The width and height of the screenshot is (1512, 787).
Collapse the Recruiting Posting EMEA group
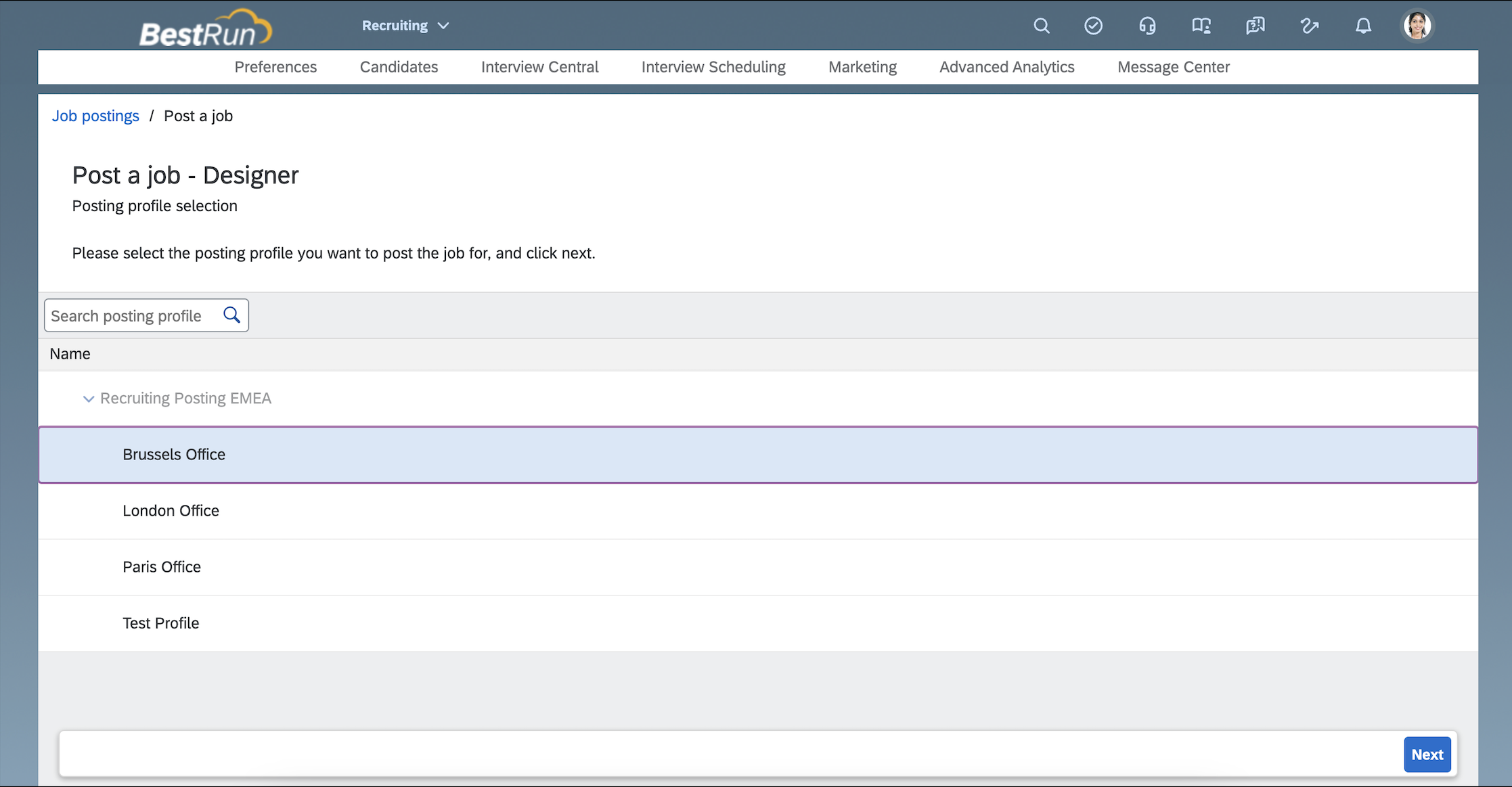point(88,399)
